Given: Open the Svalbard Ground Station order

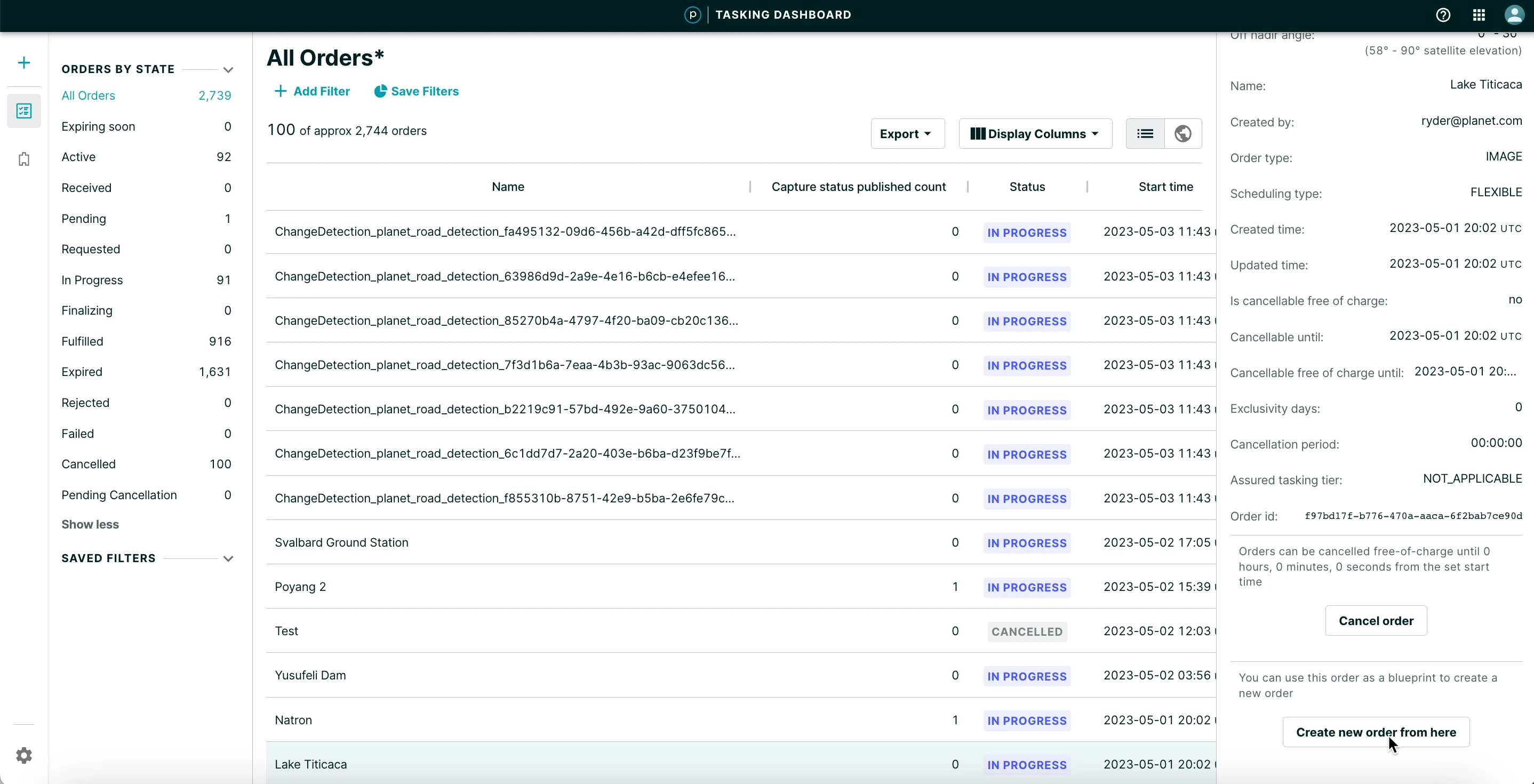Looking at the screenshot, I should (741, 542).
